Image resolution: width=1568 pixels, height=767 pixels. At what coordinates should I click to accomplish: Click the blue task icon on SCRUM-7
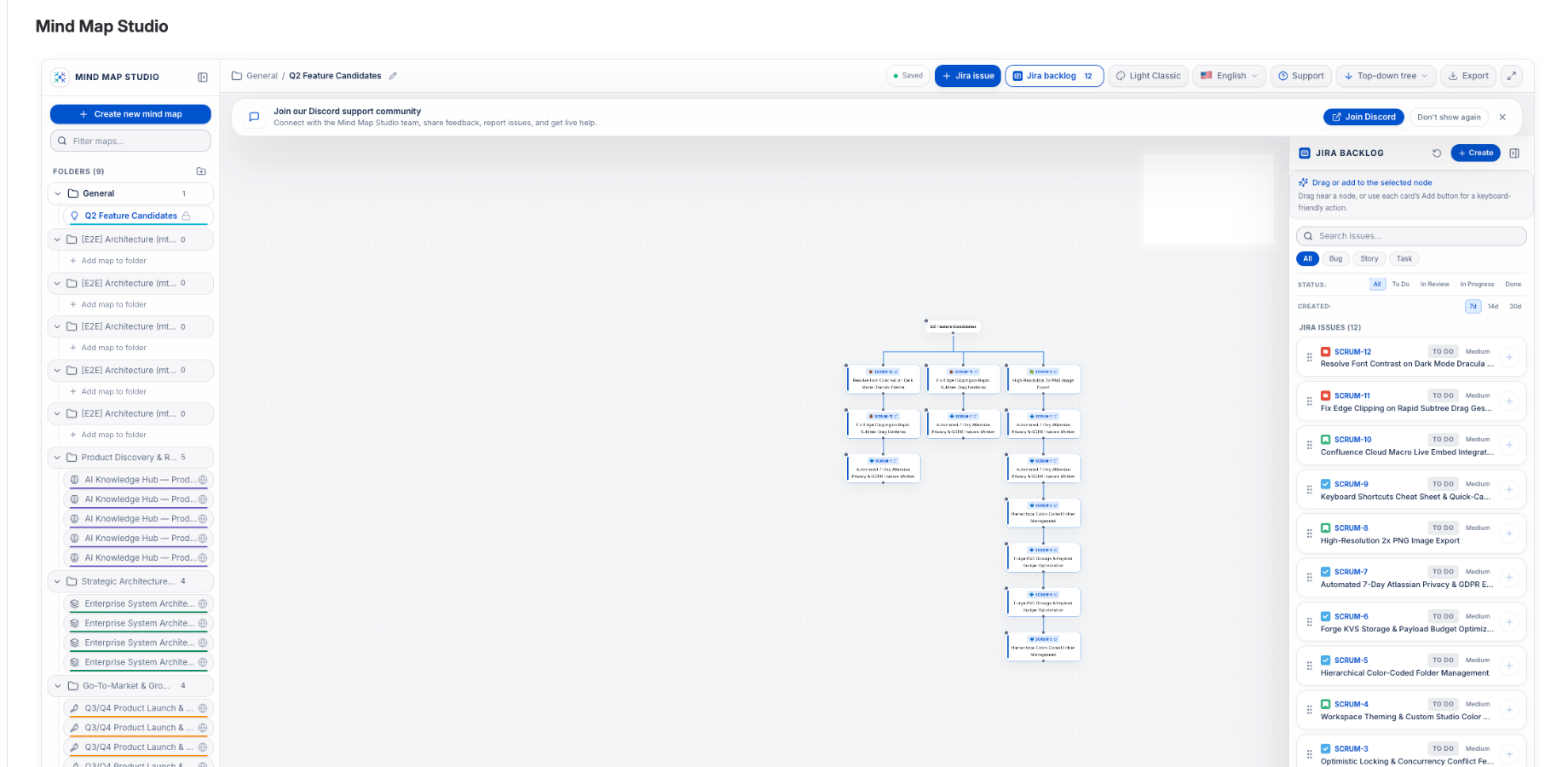(x=1326, y=572)
